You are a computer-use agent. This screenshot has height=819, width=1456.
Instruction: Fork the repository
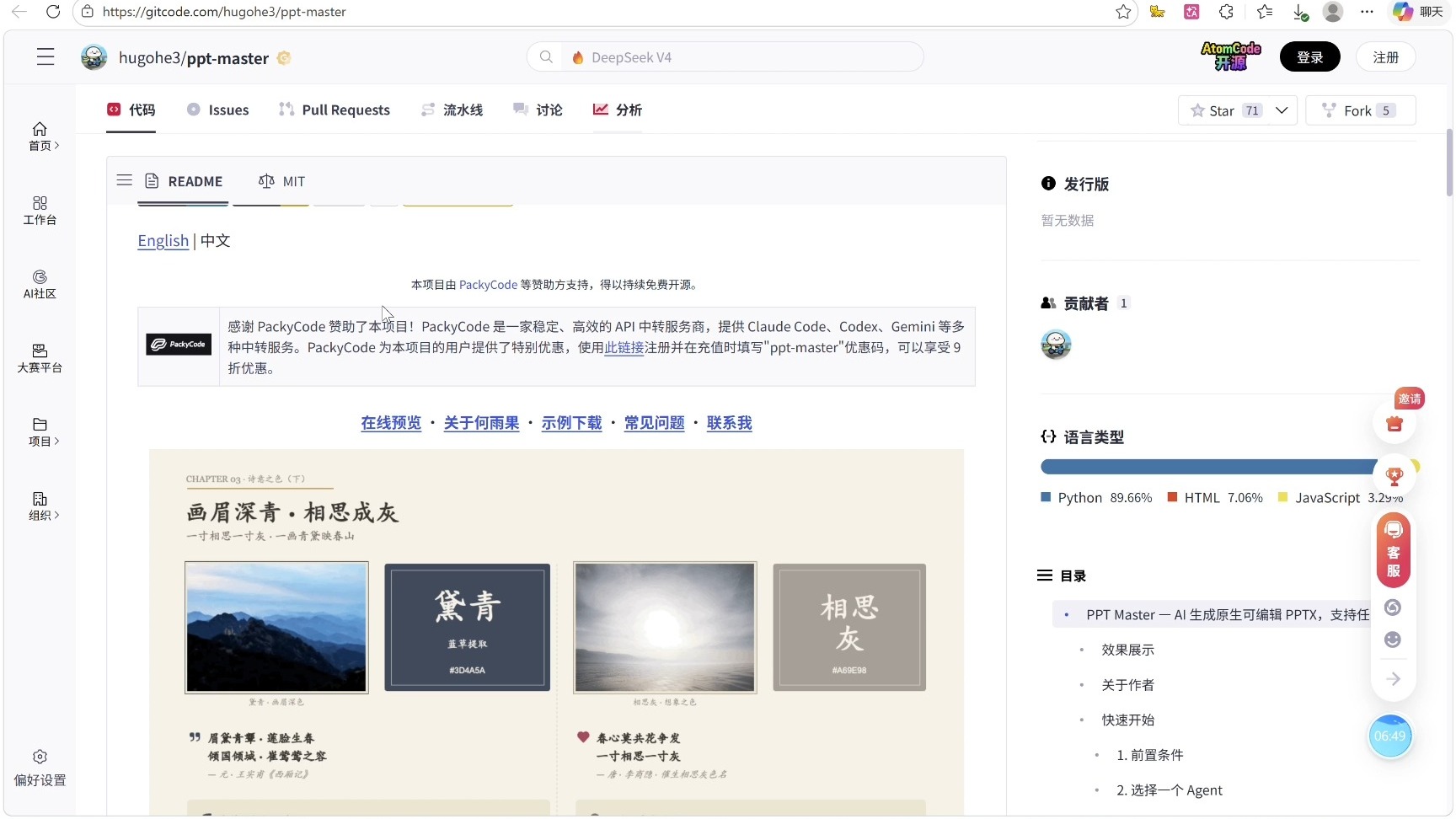point(1361,110)
